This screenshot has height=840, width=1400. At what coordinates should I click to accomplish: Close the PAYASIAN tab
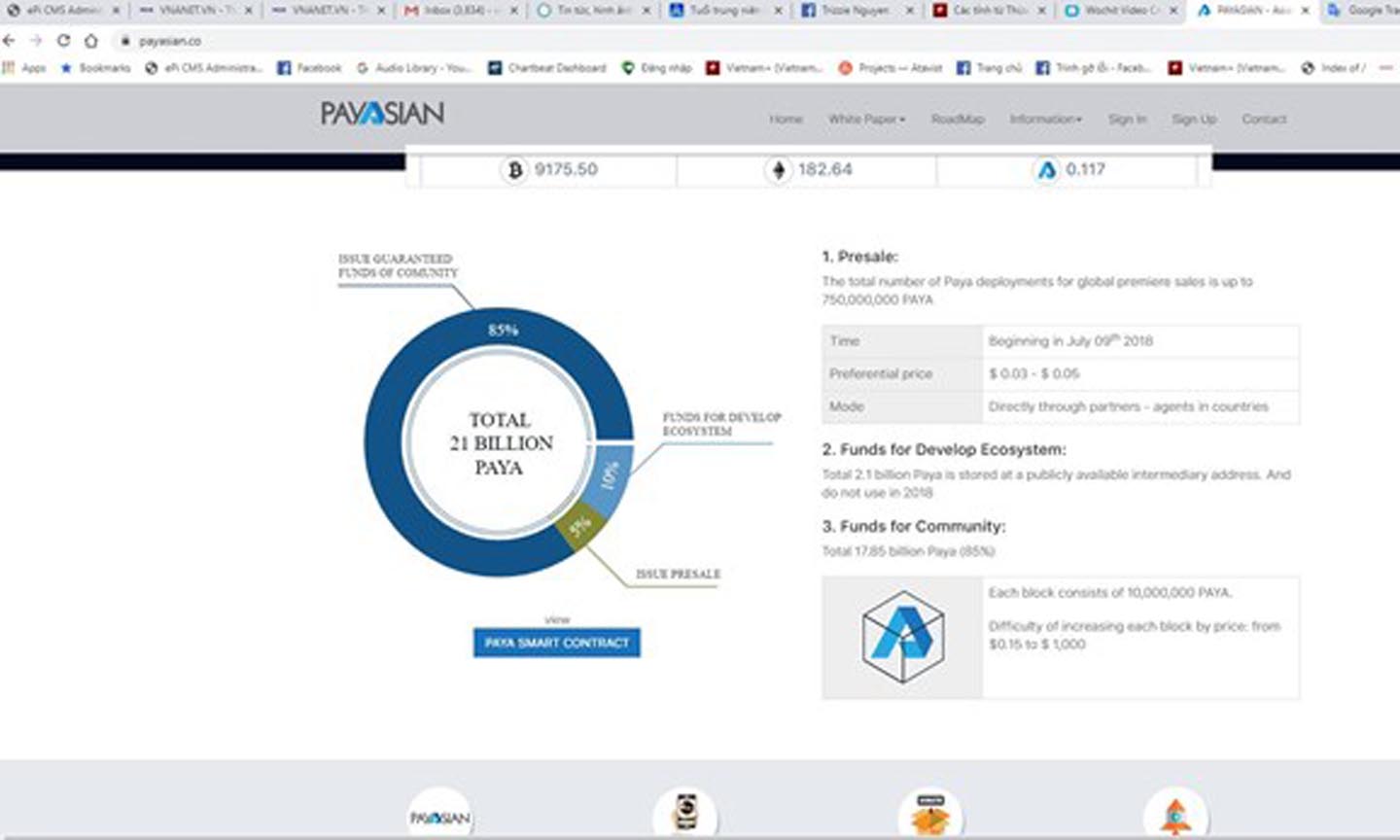(1305, 11)
